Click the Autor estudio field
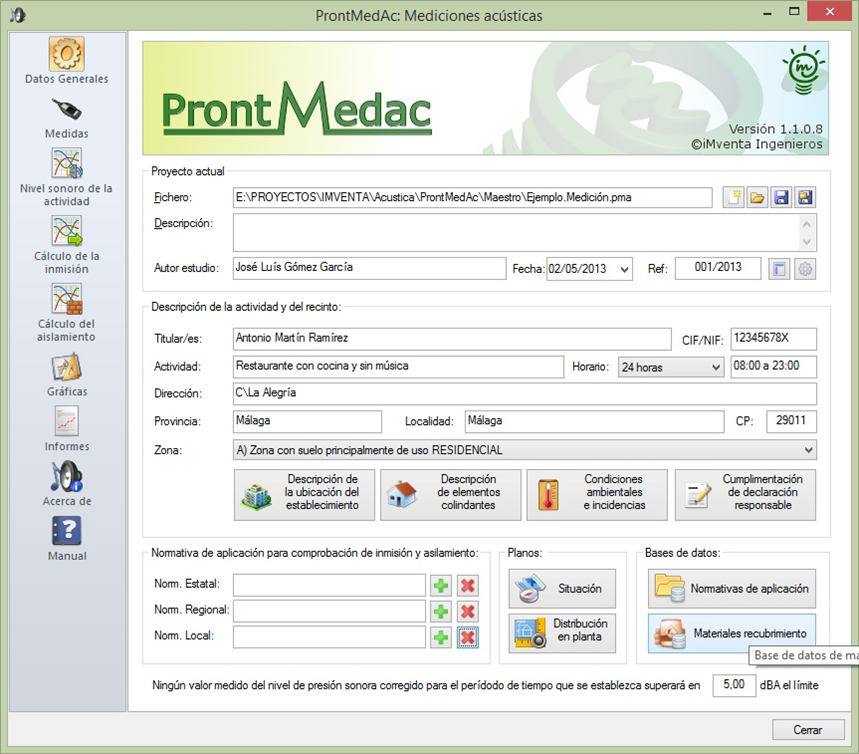The width and height of the screenshot is (859, 754). (x=369, y=269)
